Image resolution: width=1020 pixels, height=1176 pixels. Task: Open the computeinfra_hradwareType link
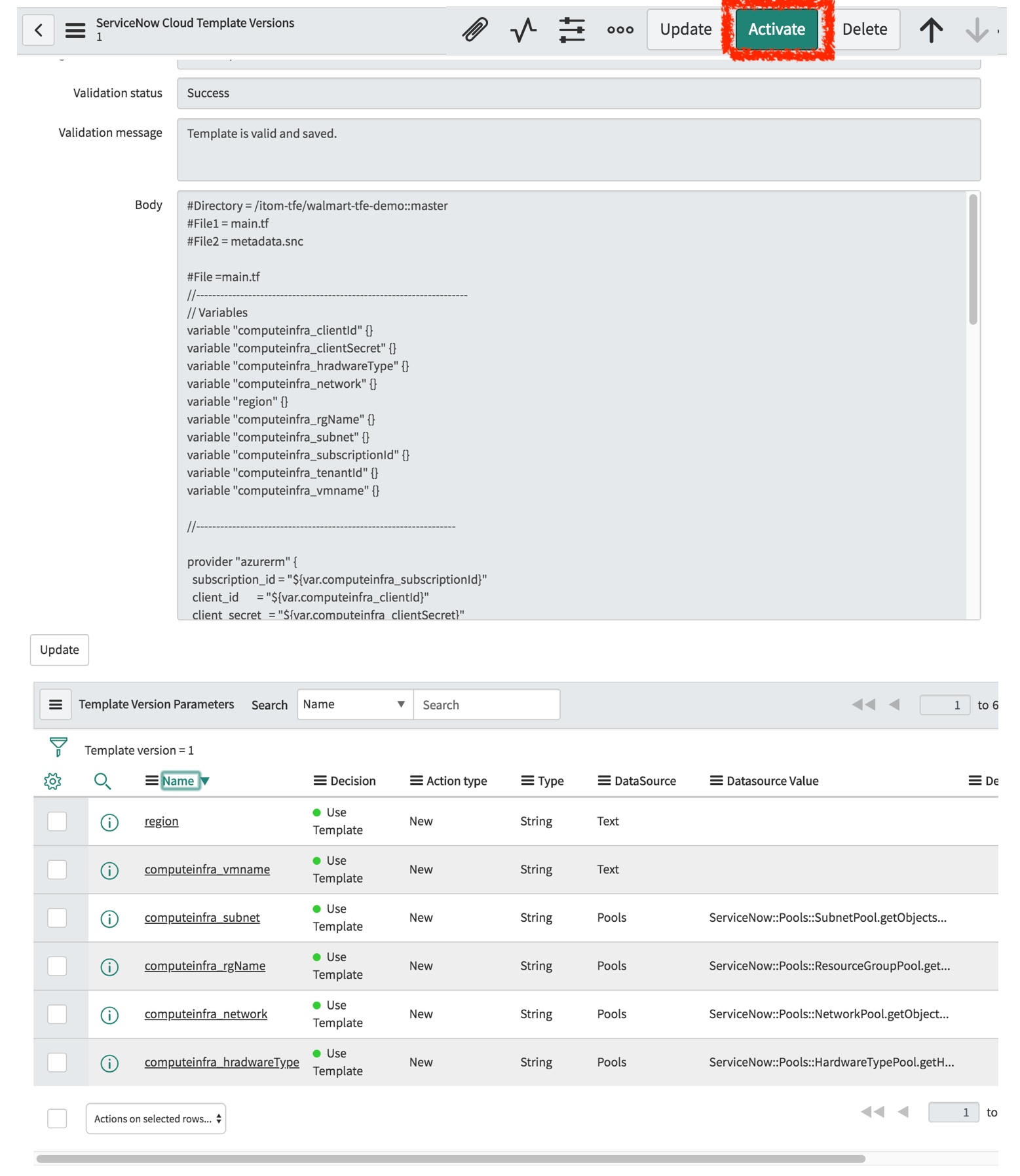(221, 1062)
